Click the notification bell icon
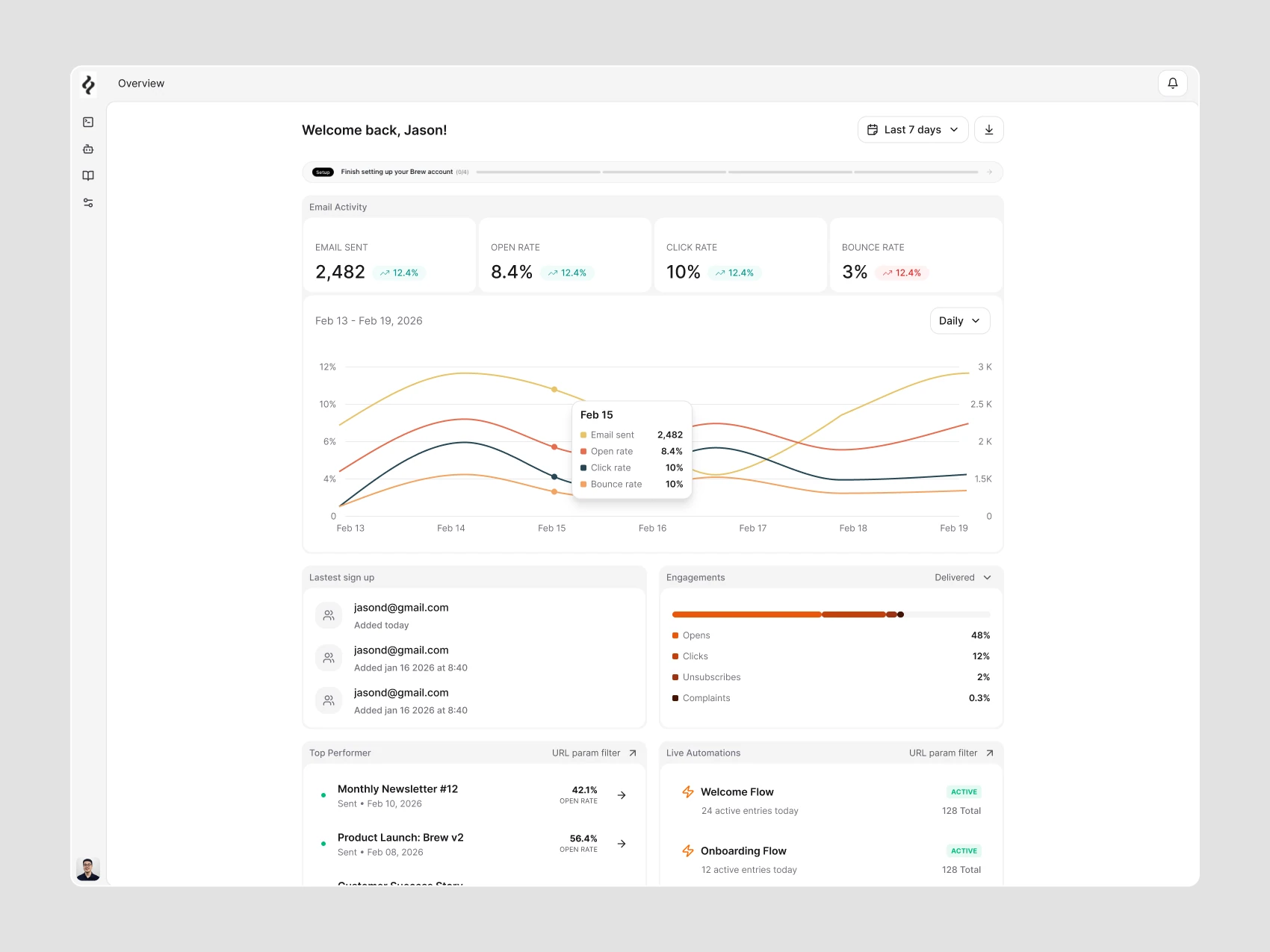This screenshot has height=952, width=1270. click(1173, 84)
